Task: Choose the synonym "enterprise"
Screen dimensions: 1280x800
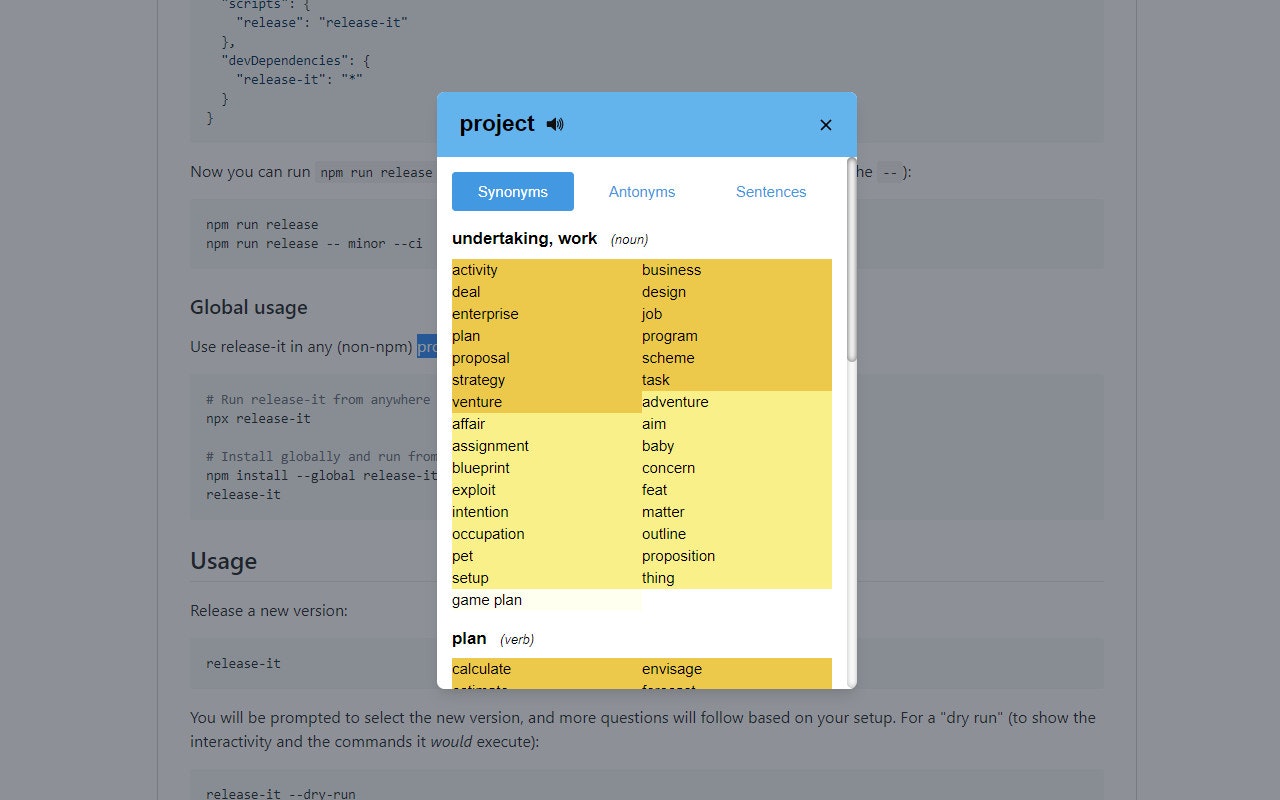Action: (485, 314)
